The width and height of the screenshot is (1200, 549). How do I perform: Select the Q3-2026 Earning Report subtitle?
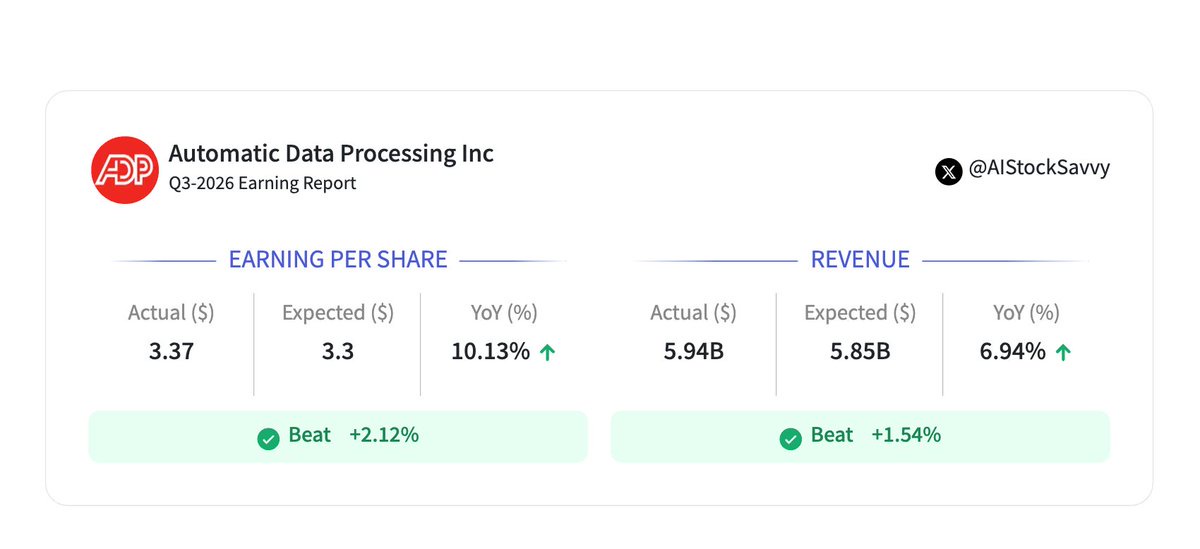point(262,183)
